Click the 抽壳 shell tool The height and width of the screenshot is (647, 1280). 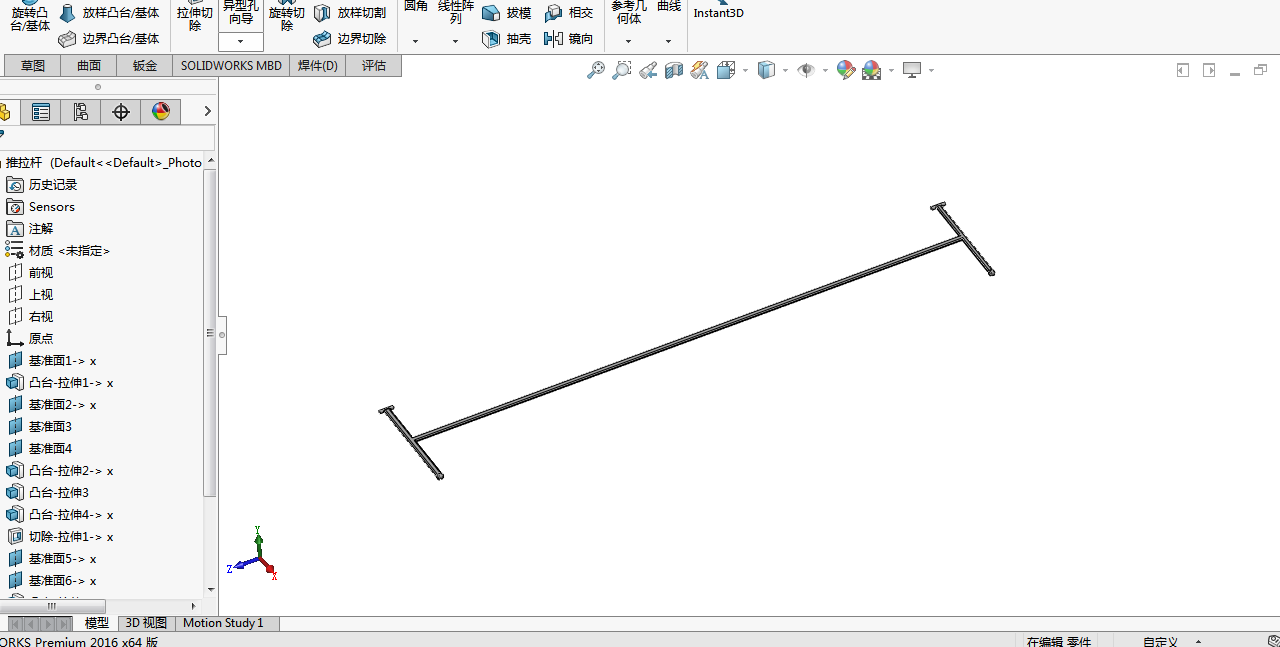506,39
